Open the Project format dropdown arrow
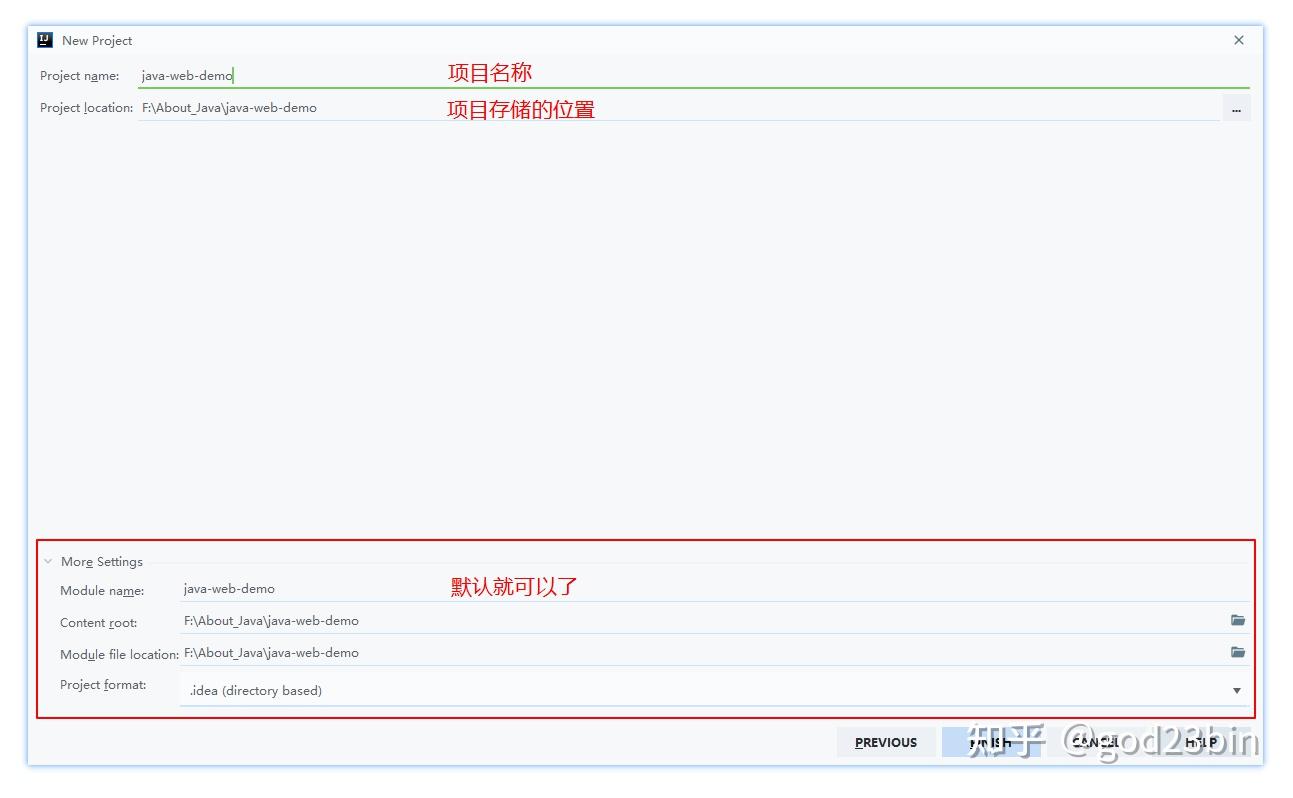Viewport: 1293px width, 798px height. coord(1237,690)
